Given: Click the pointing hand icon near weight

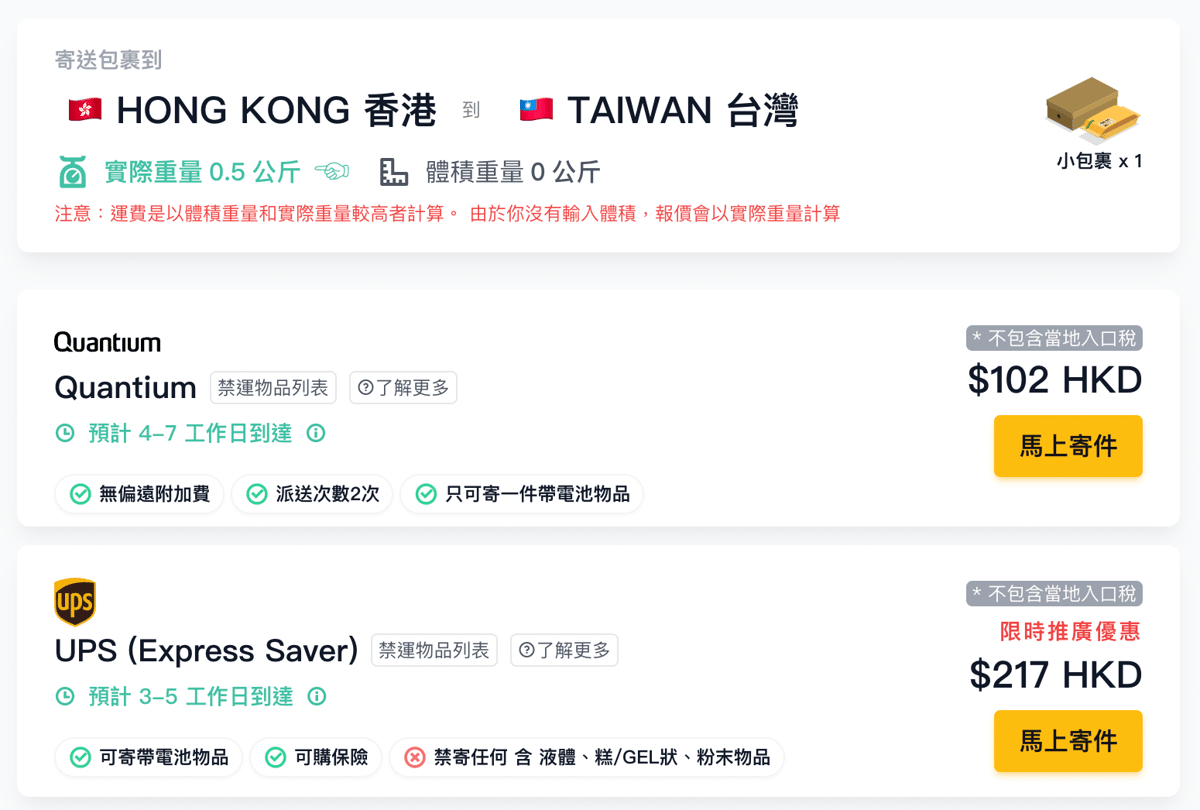Looking at the screenshot, I should pos(331,172).
